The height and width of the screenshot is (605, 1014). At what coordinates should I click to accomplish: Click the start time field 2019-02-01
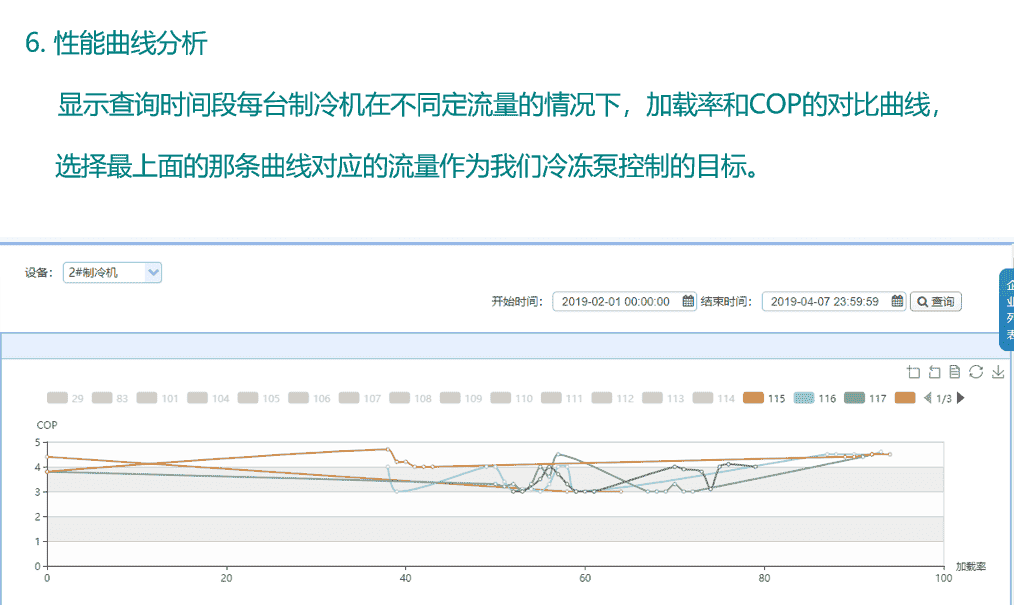click(x=624, y=301)
